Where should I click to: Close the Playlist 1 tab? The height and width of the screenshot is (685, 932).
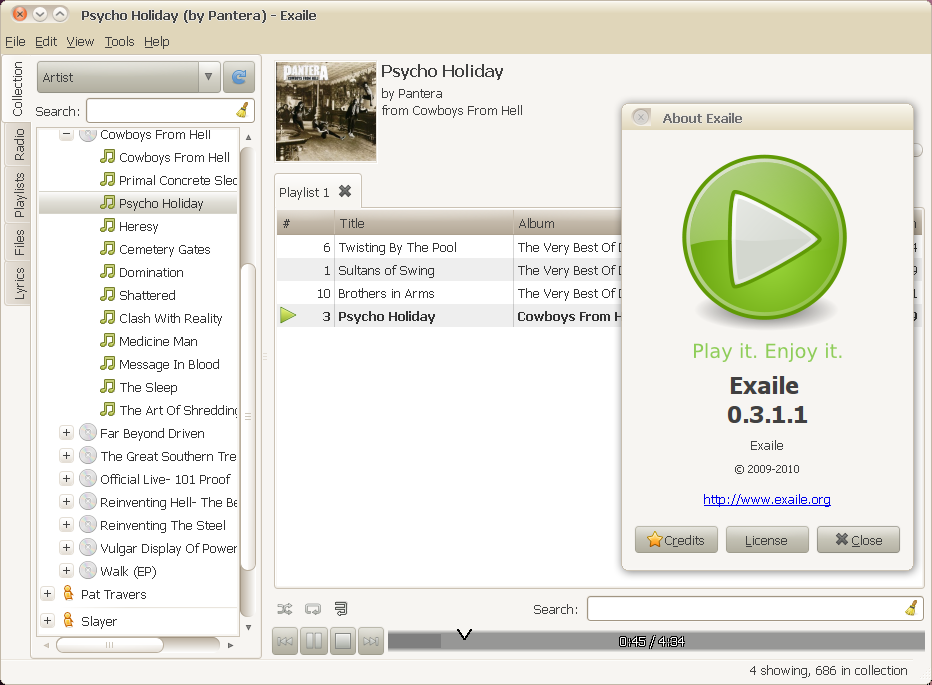point(345,191)
